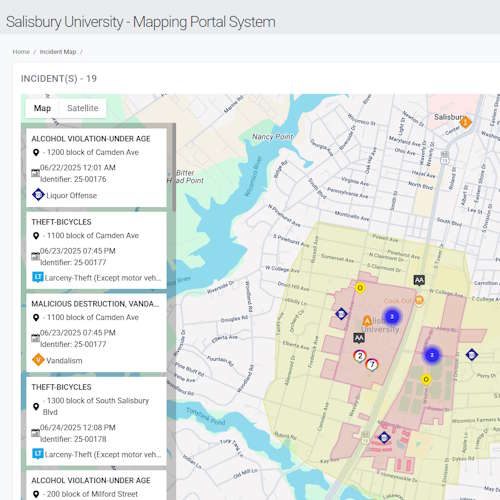Image resolution: width=500 pixels, height=500 pixels.
Task: Click calendar icon beside 06/23/2025 07:45 PM Theft-Bicycles
Action: click(x=35, y=256)
